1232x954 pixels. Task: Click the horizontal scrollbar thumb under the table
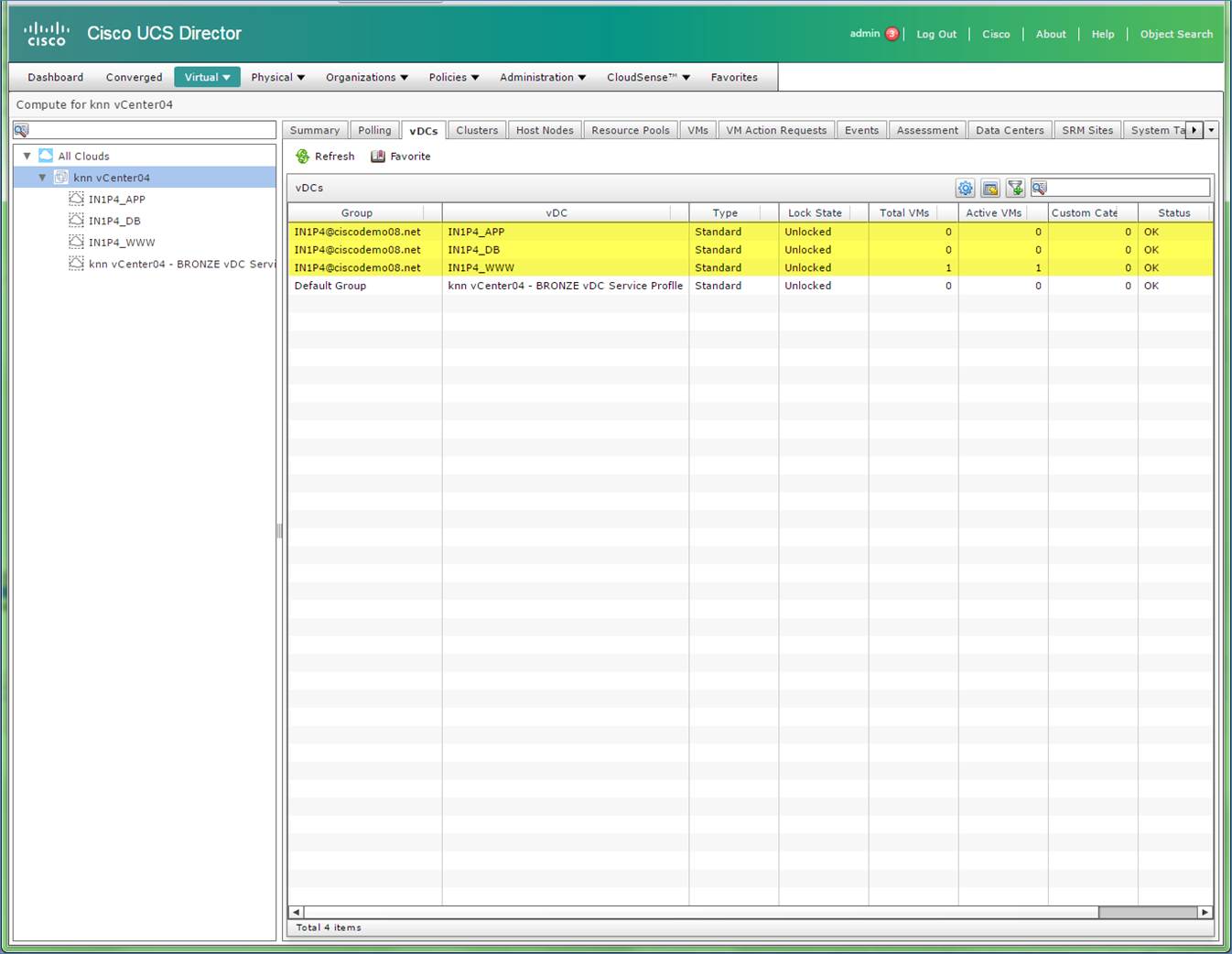coord(1148,912)
